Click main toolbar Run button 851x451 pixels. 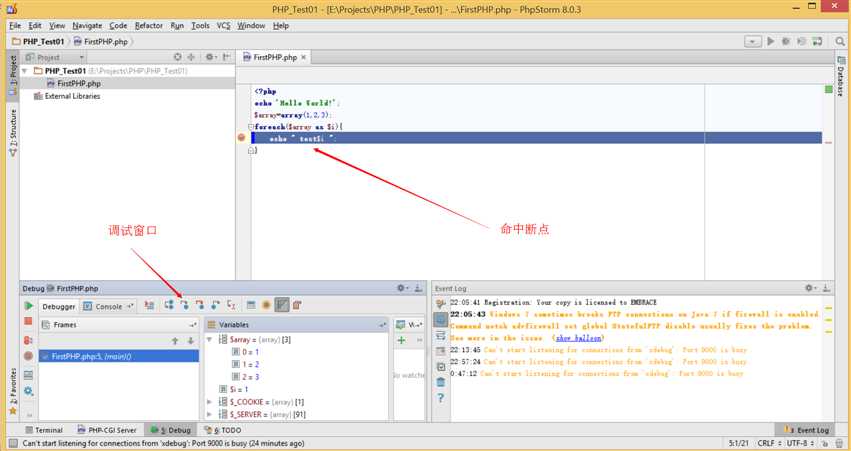point(770,41)
